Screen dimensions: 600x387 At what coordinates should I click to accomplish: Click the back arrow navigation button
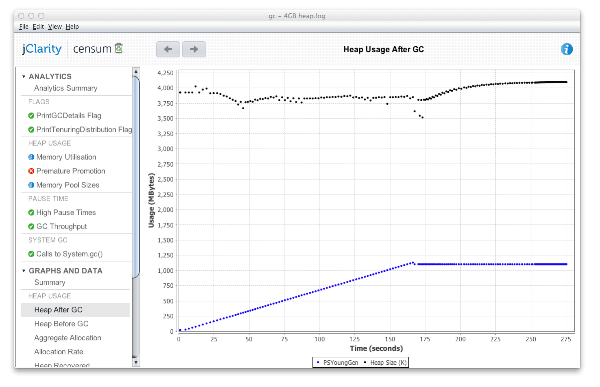coord(168,49)
